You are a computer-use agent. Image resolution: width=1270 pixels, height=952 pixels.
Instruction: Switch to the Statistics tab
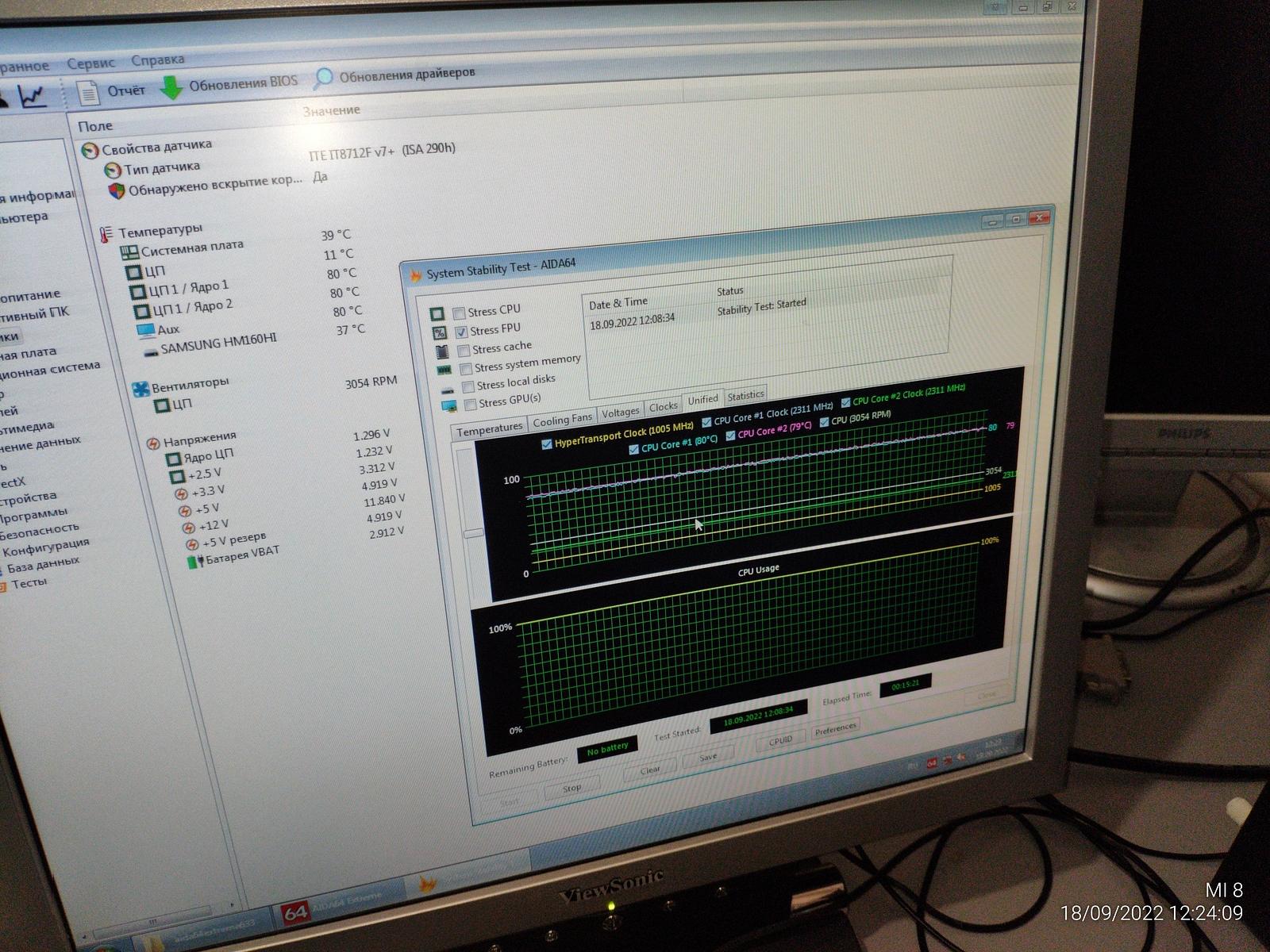[x=745, y=395]
